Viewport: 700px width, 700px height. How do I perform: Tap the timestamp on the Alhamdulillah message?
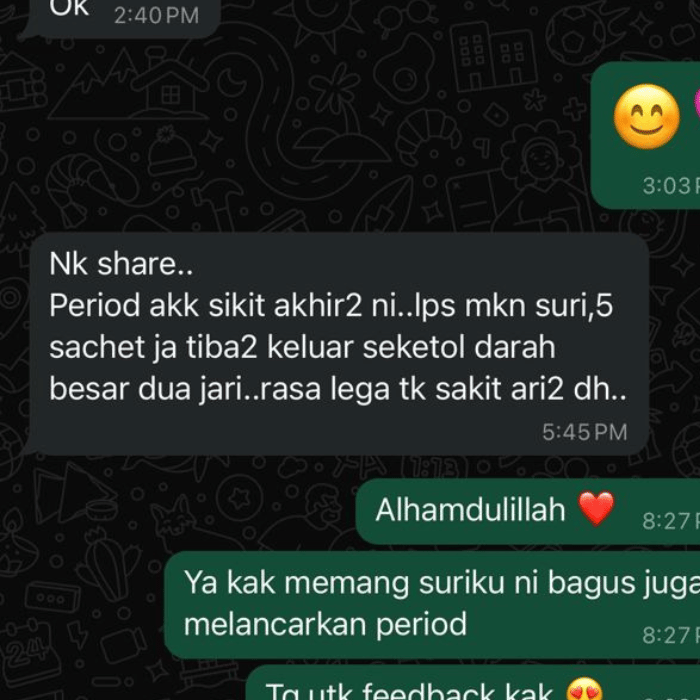point(671,521)
